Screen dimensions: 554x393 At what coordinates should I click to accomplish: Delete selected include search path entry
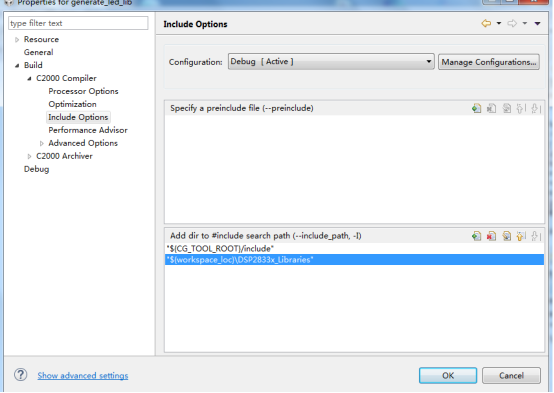tap(491, 236)
